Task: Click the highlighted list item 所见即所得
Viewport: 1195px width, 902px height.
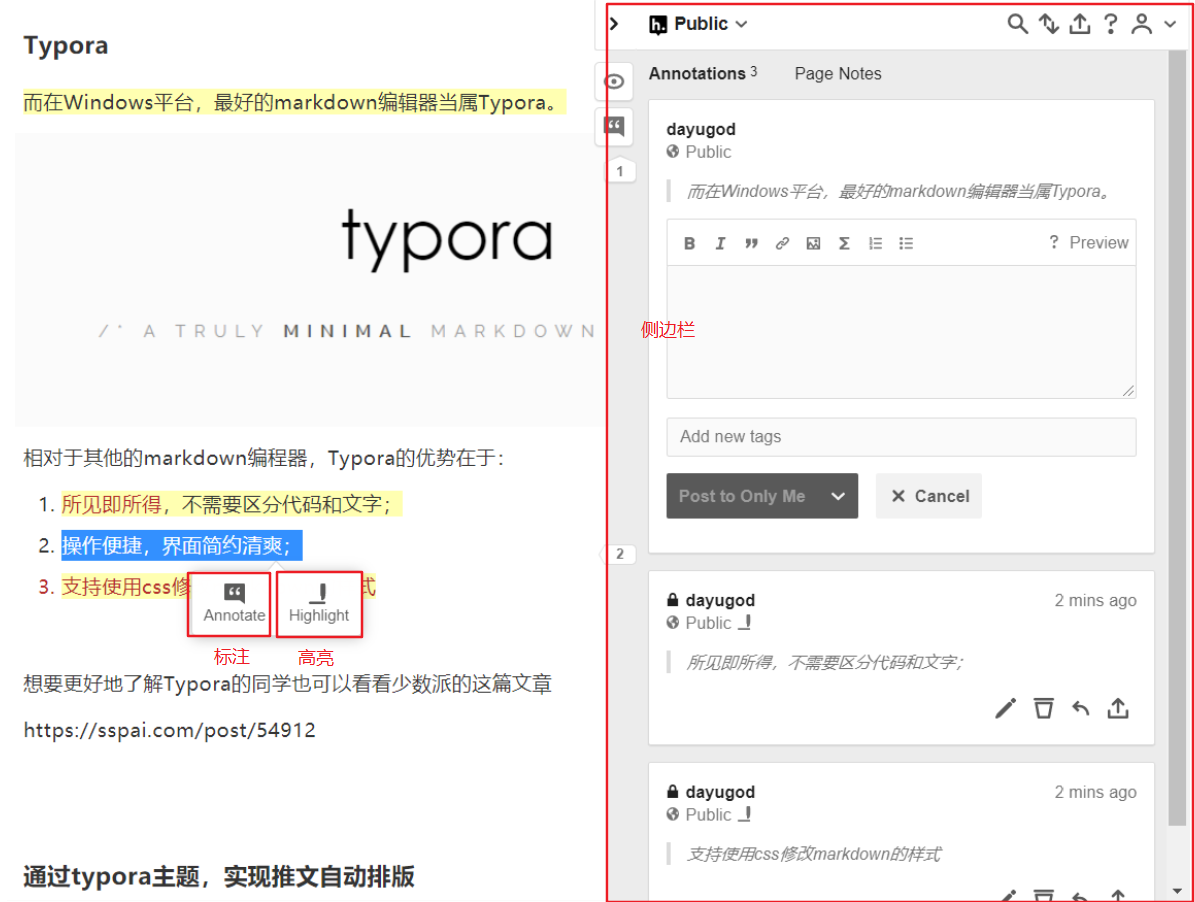Action: click(231, 504)
